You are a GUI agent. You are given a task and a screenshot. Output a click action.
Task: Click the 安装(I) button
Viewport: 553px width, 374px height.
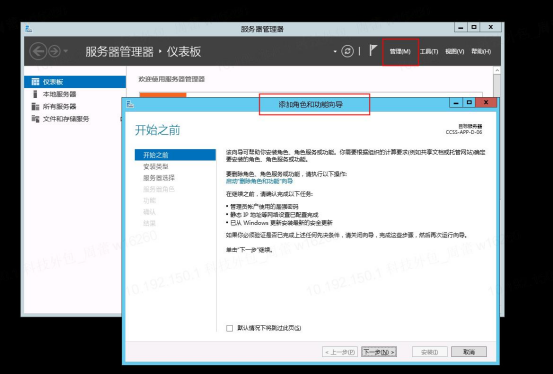[x=430, y=352]
